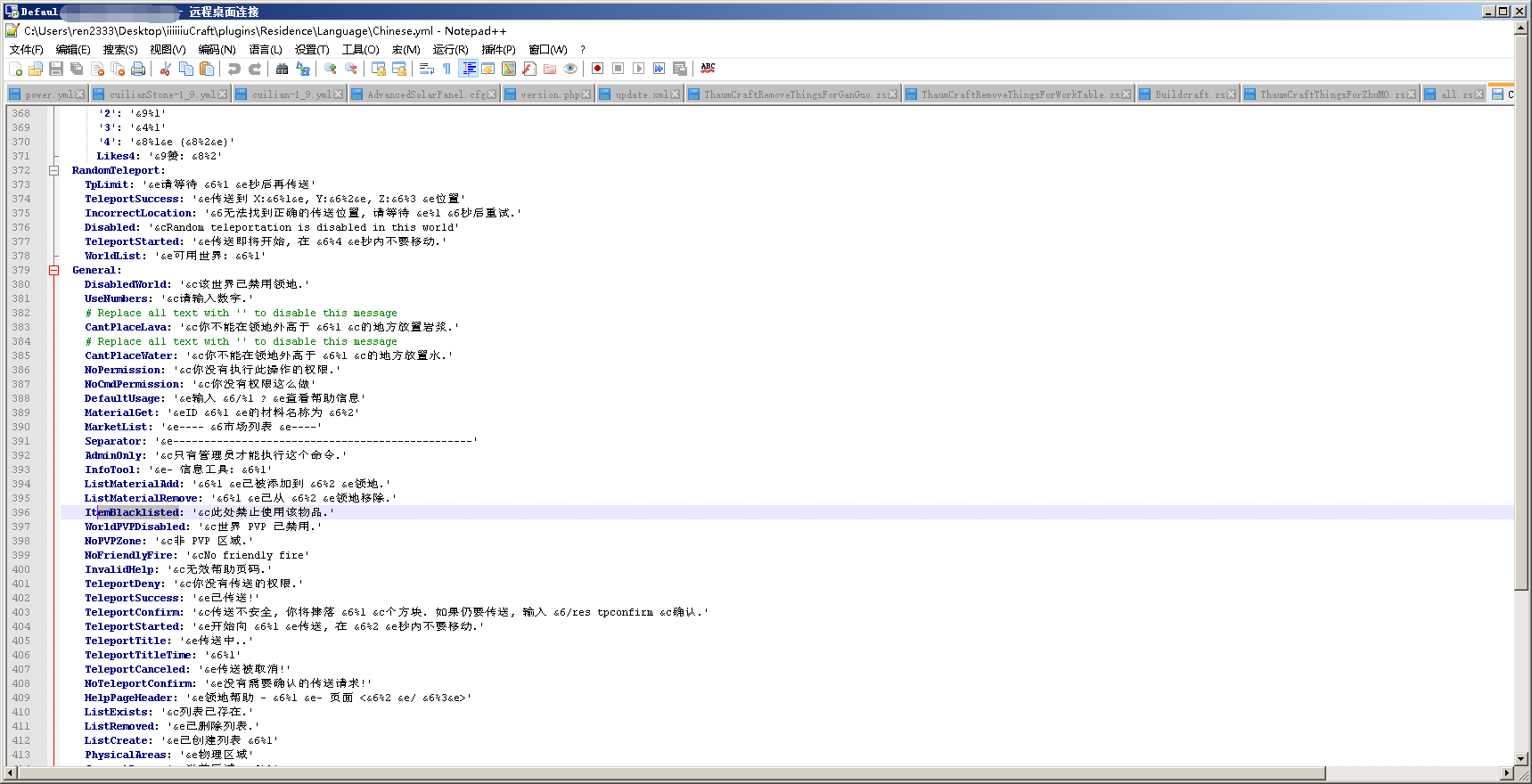The height and width of the screenshot is (784, 1532).
Task: Toggle the indent guide display
Action: 469,69
